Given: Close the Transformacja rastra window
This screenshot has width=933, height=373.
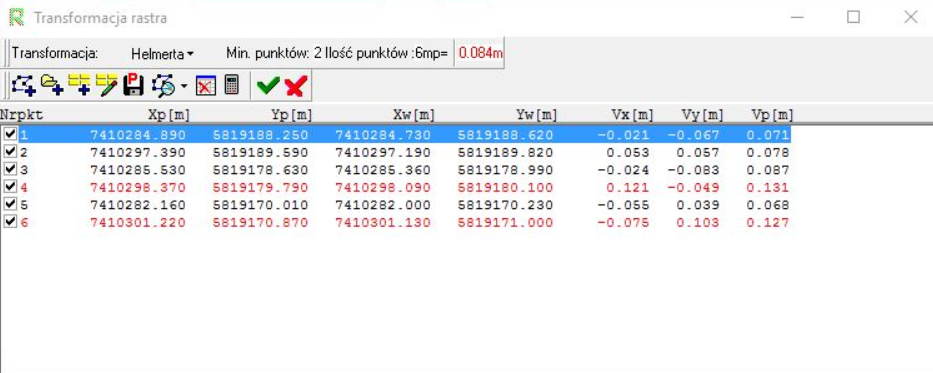Looking at the screenshot, I should click(910, 17).
